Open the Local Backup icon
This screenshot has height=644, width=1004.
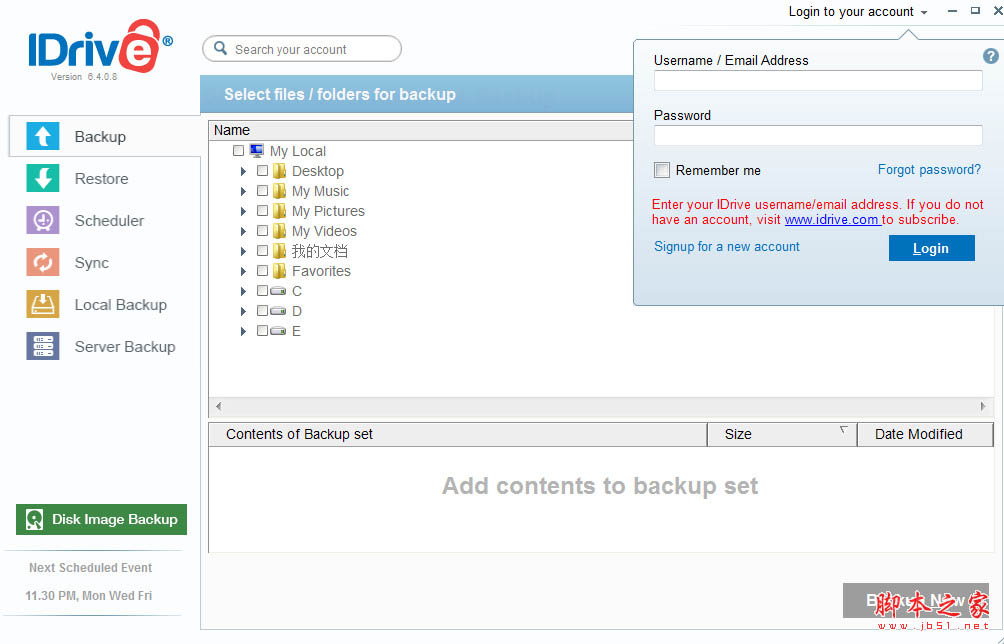pos(42,304)
